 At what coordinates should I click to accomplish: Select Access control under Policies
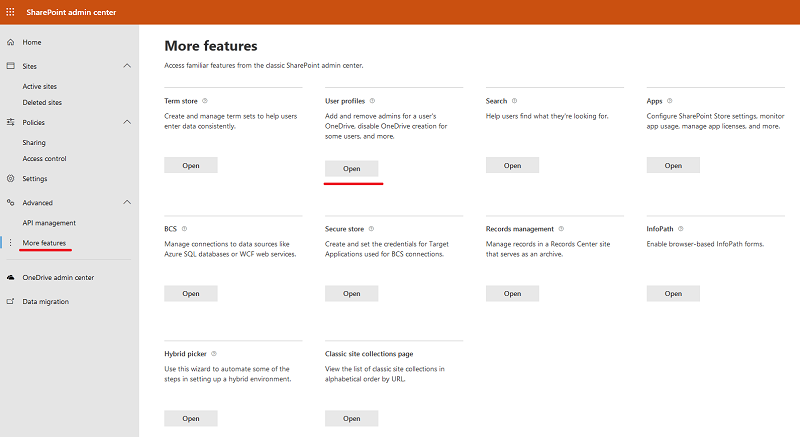pos(44,159)
